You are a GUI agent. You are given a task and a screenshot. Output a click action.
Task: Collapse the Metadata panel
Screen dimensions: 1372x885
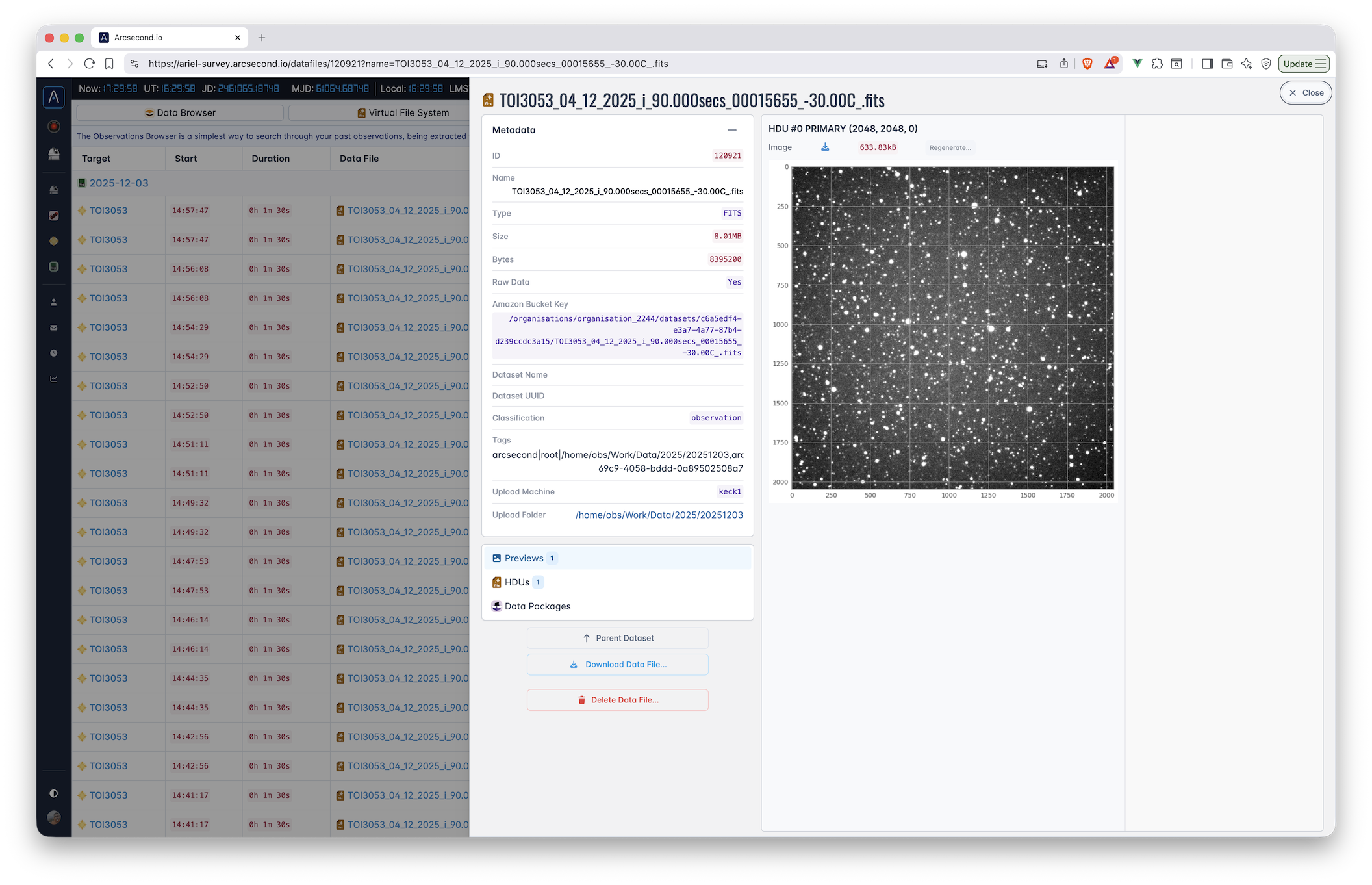click(732, 130)
